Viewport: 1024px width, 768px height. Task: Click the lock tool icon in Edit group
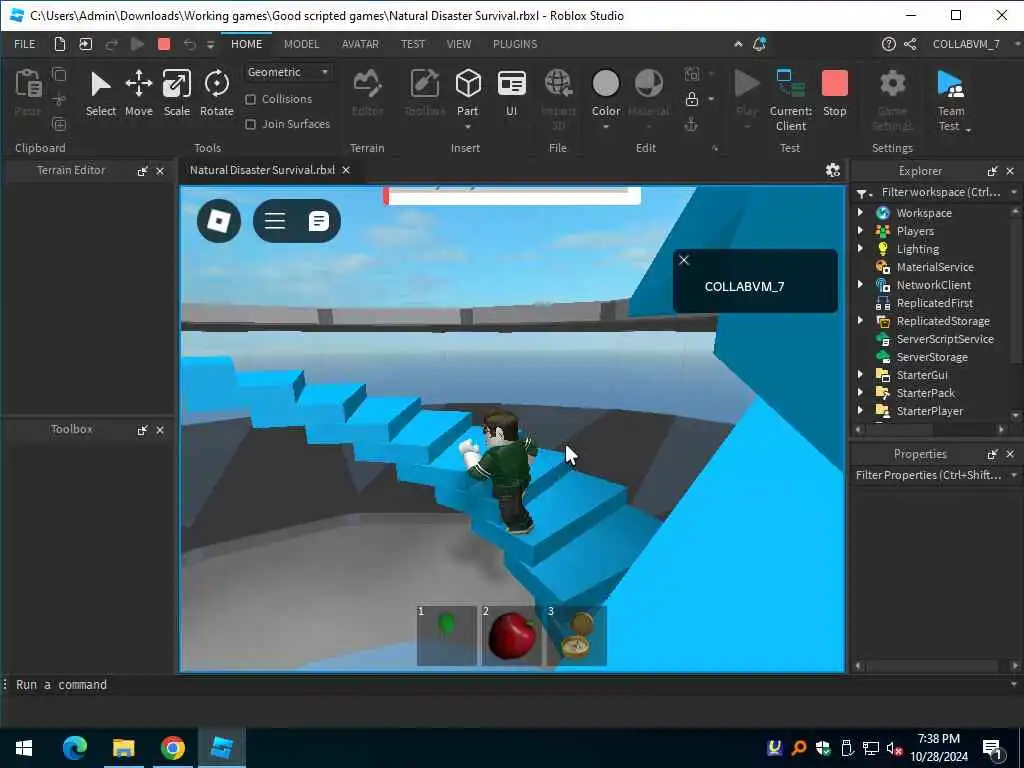[x=692, y=99]
